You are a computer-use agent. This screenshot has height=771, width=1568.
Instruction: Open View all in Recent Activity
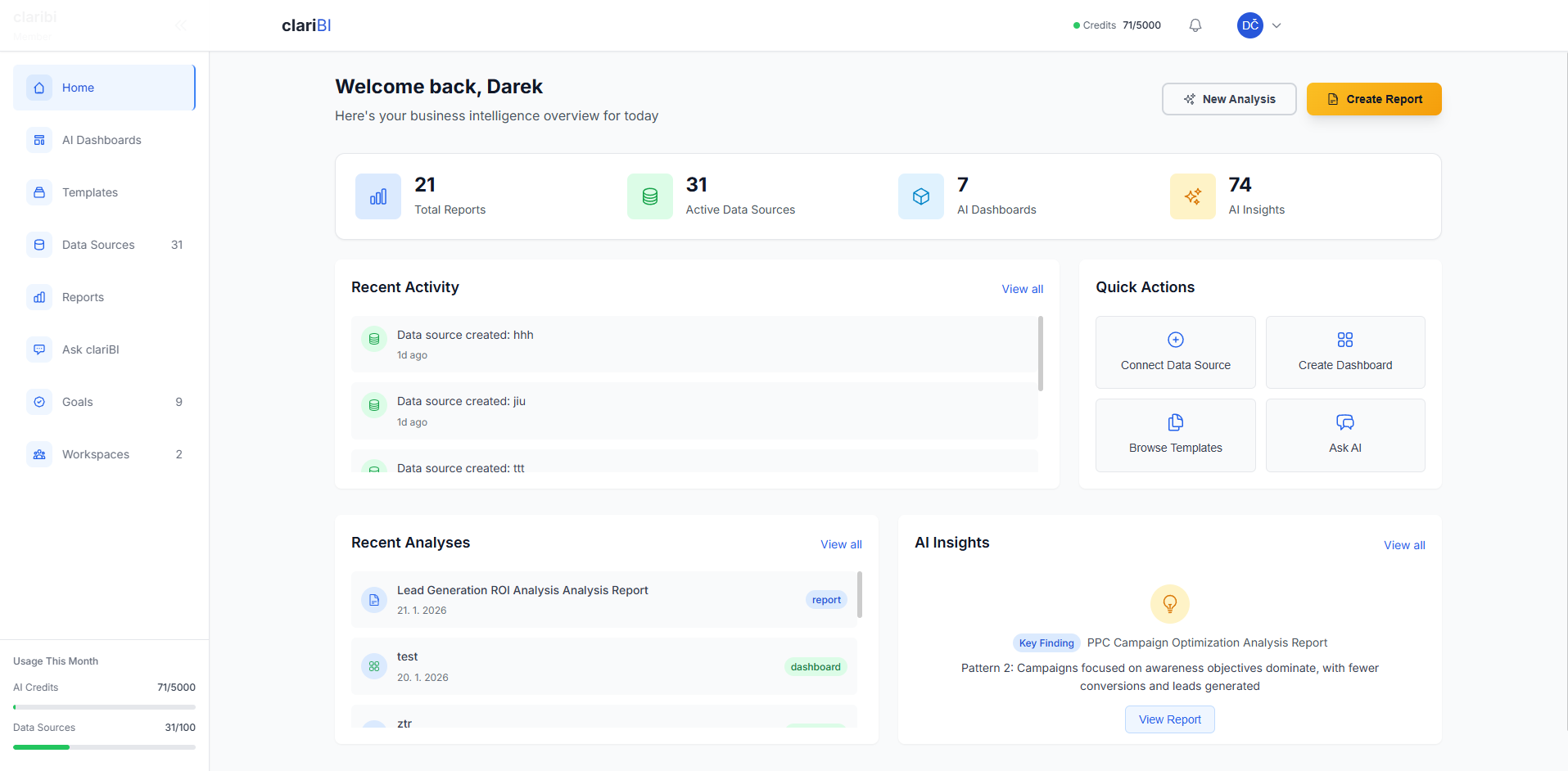(1022, 289)
